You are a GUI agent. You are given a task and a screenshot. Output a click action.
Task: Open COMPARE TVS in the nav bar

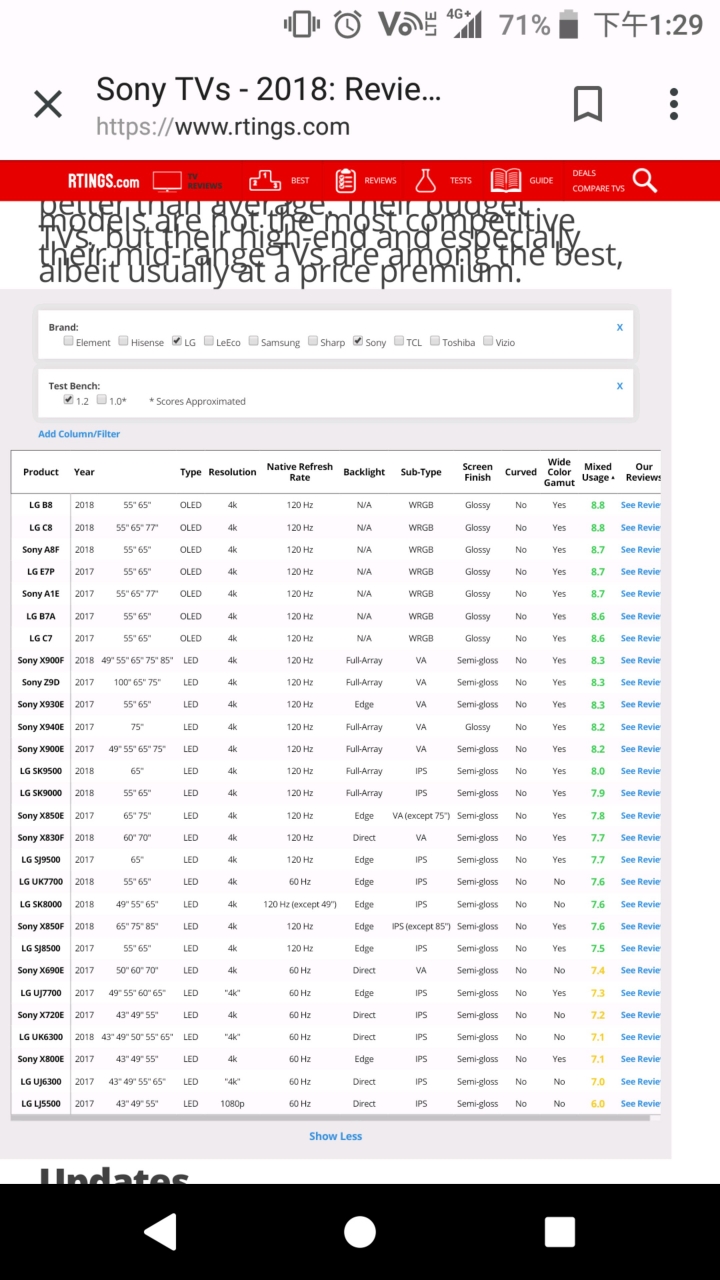pyautogui.click(x=598, y=188)
